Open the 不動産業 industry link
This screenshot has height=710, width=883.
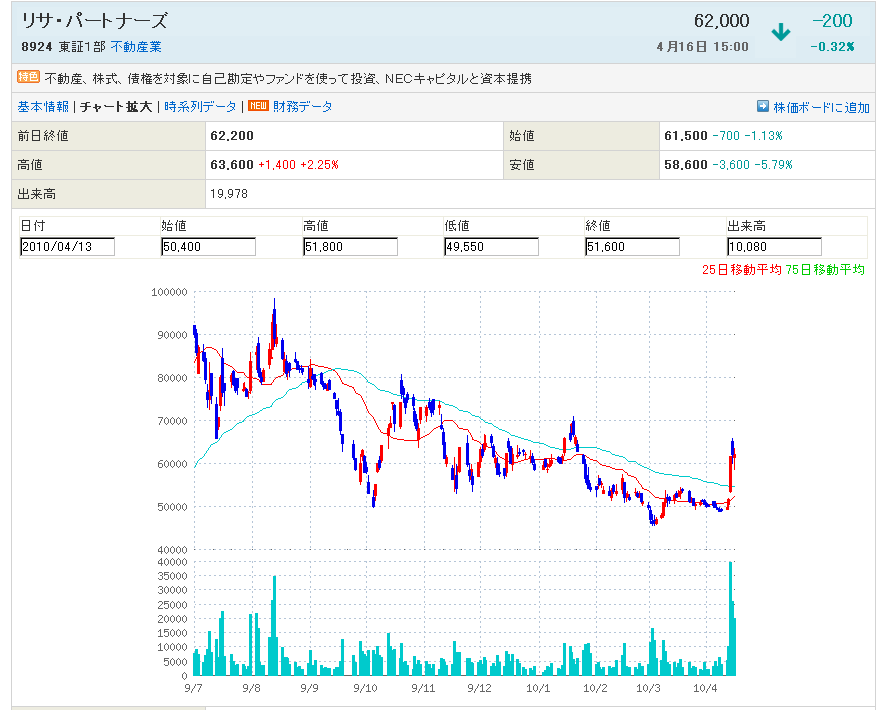136,47
